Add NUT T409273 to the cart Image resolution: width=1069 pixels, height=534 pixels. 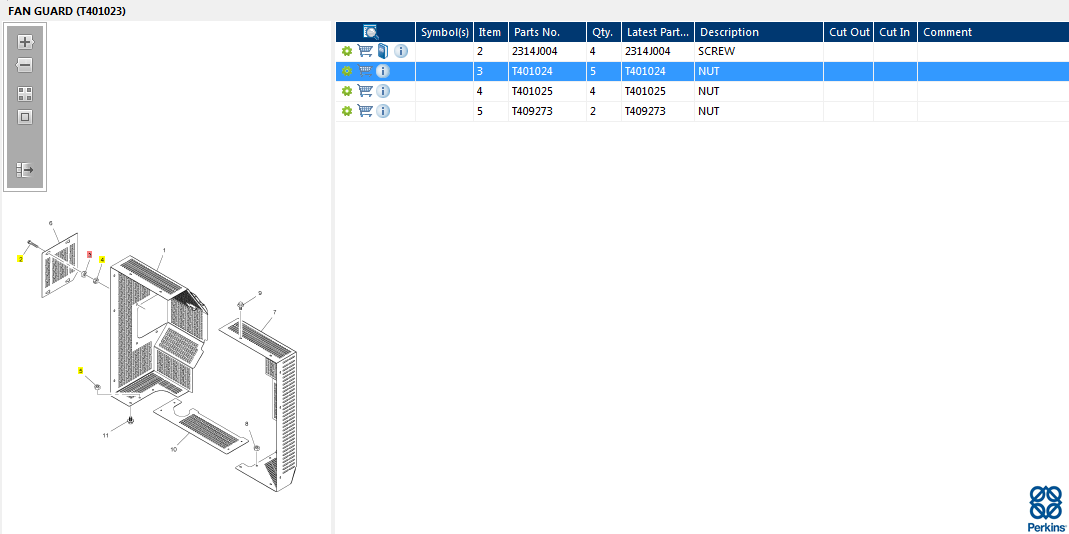point(365,111)
